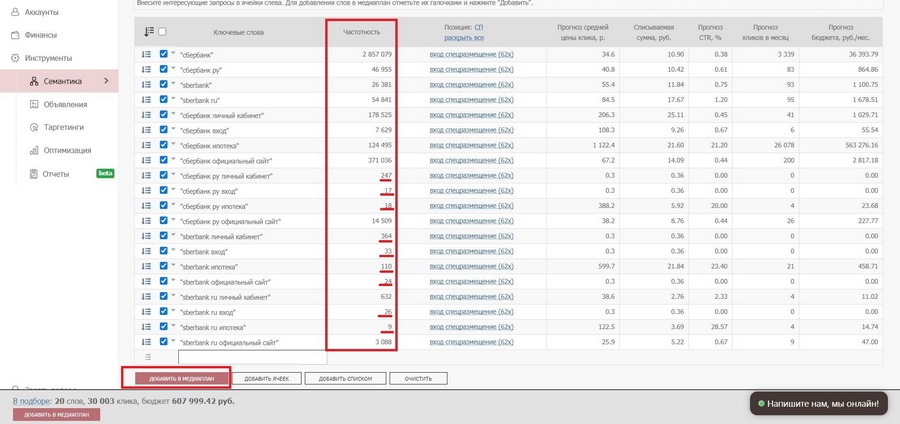The height and width of the screenshot is (424, 900).
Task: Click the Таргетинги target icon
Action: coord(34,128)
